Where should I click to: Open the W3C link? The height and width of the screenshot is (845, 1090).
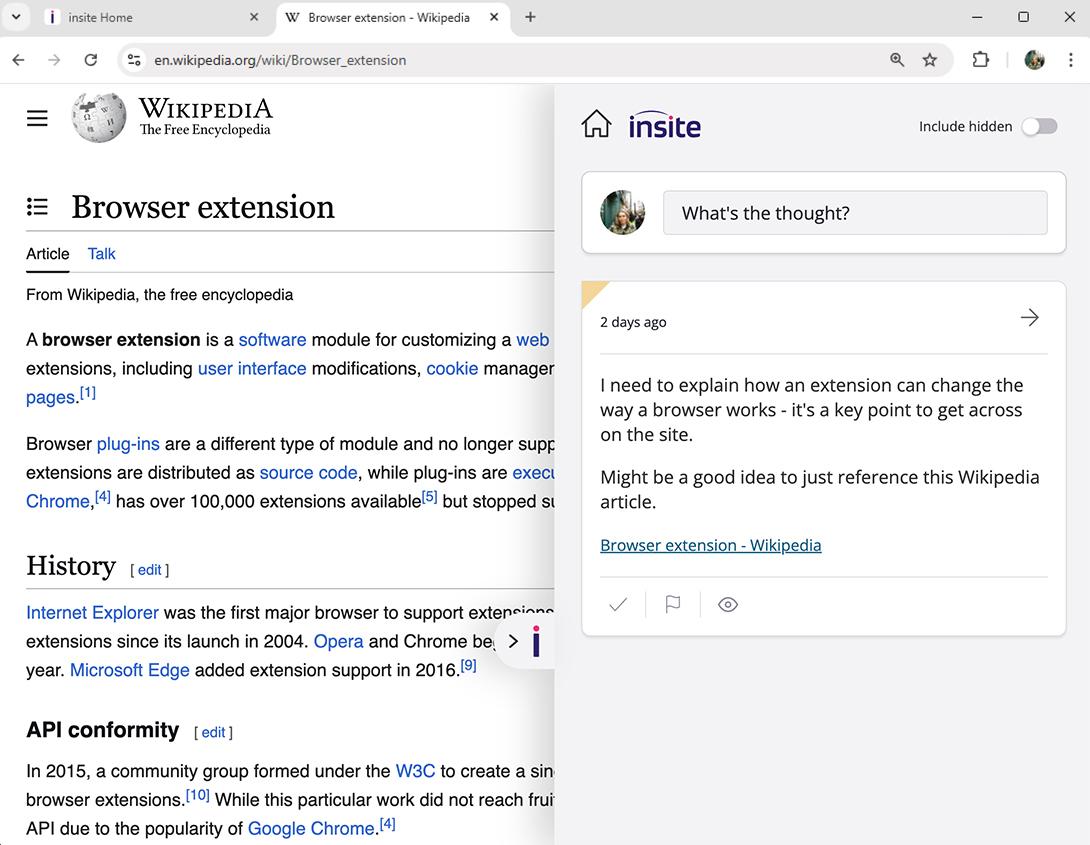click(415, 771)
